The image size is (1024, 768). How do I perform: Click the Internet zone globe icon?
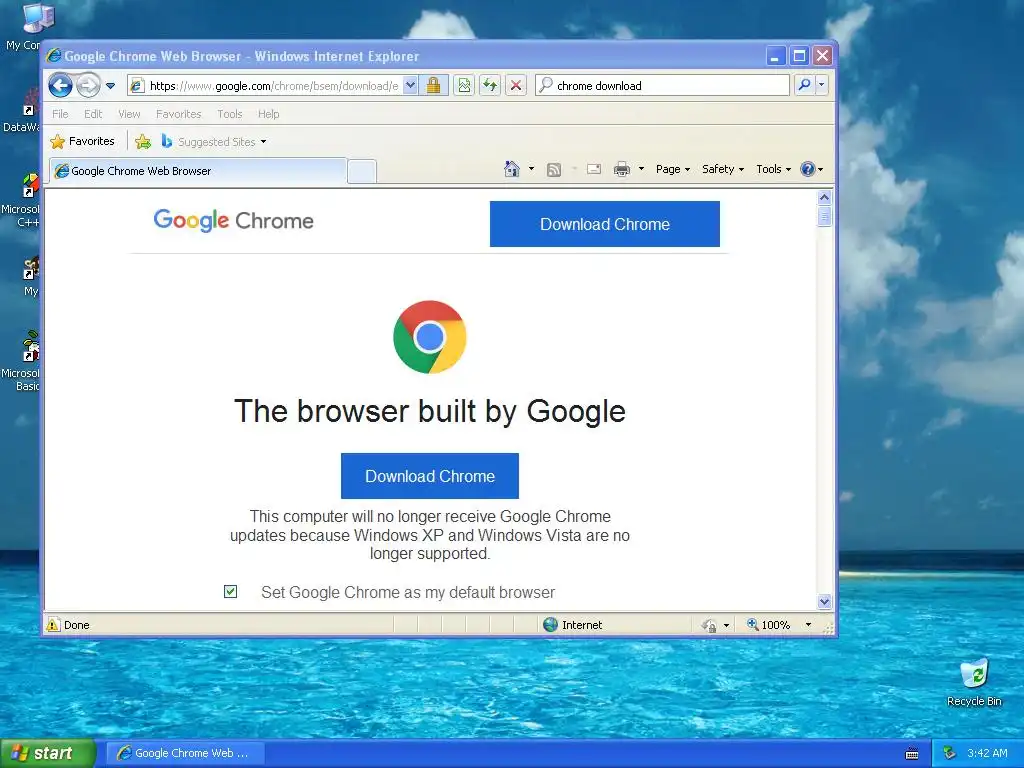point(551,624)
